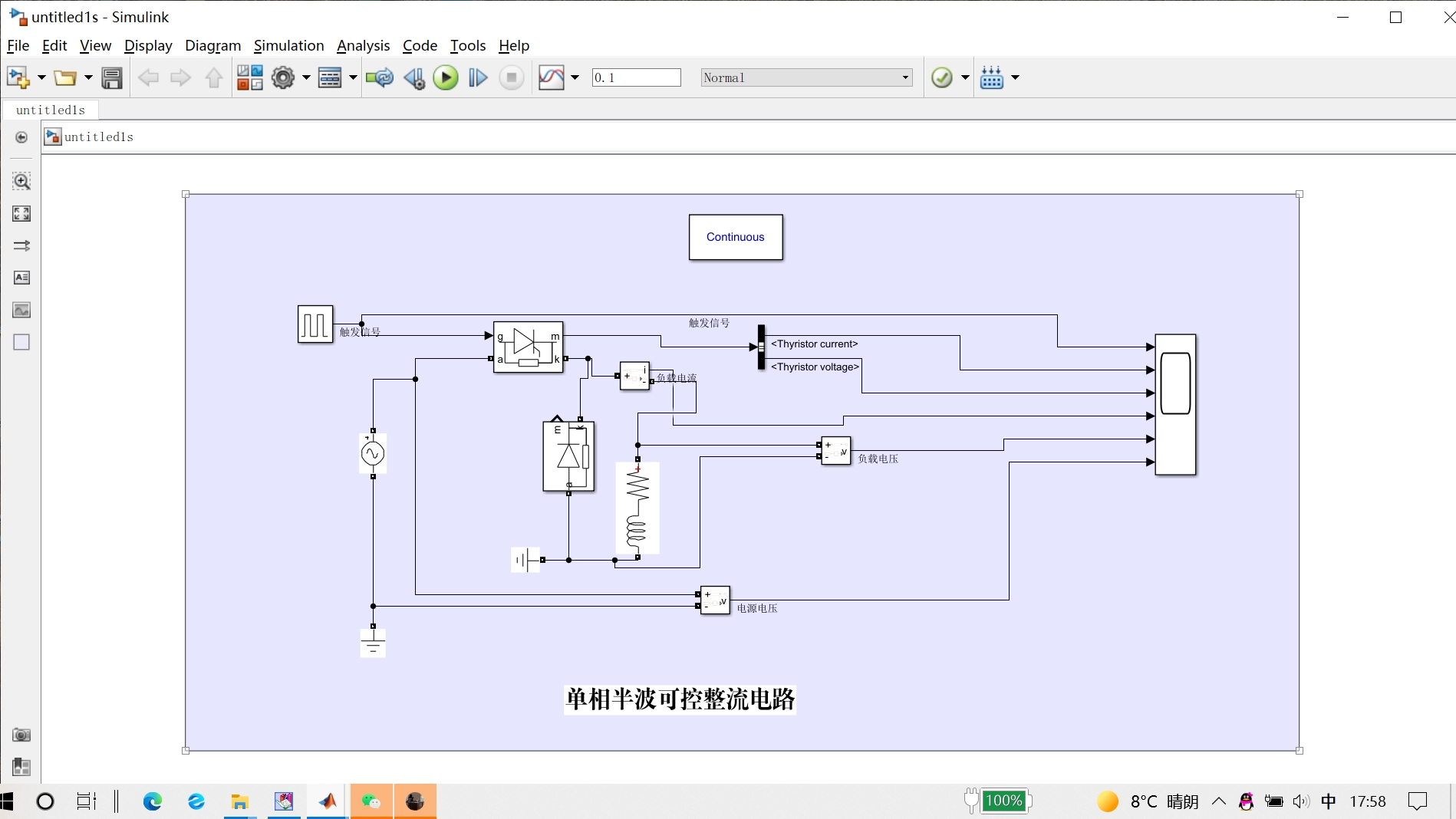Screen dimensions: 1456x819
Task: Toggle the Hide/Show Model Browser icon
Action: tap(21, 137)
